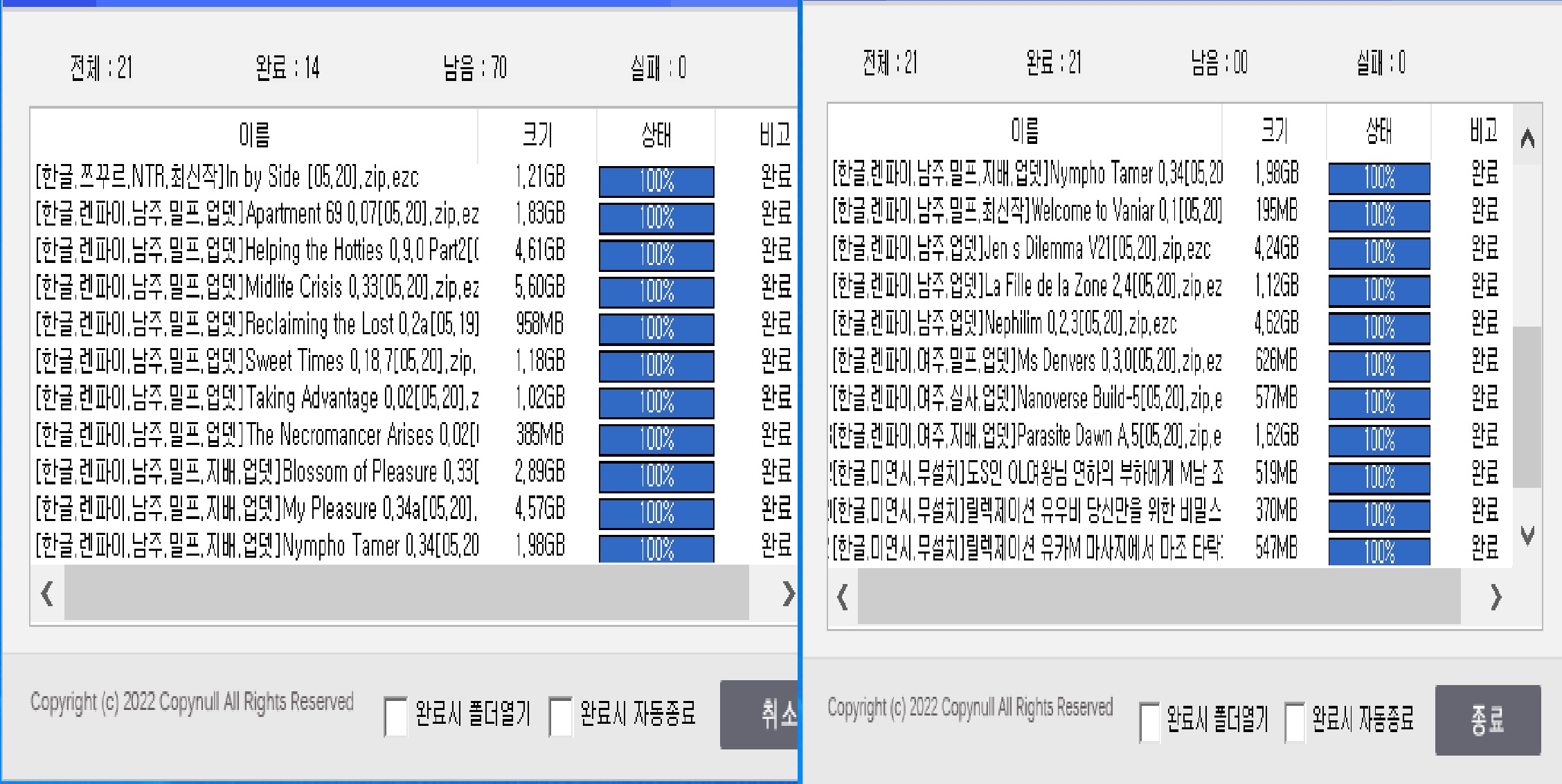Click right scroll arrow in left window
Image resolution: width=1562 pixels, height=784 pixels.
pos(788,593)
